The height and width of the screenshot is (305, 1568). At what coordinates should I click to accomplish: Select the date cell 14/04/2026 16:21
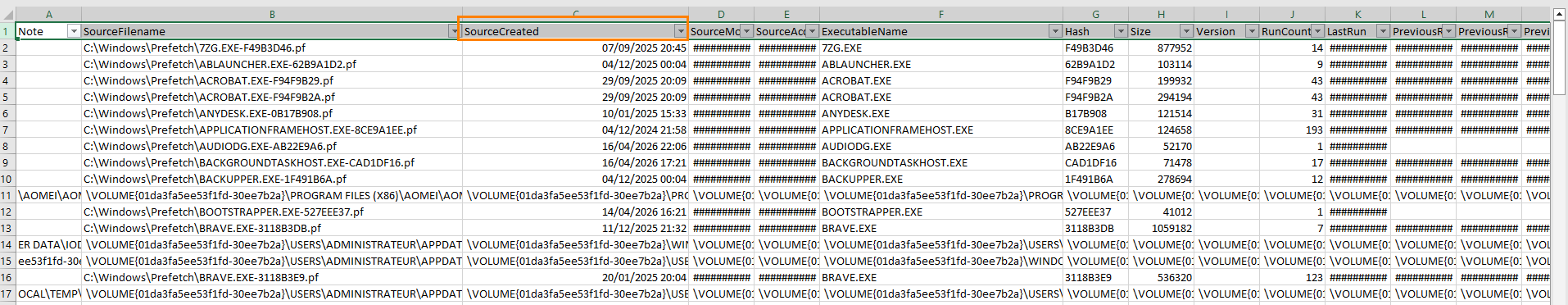(x=576, y=212)
